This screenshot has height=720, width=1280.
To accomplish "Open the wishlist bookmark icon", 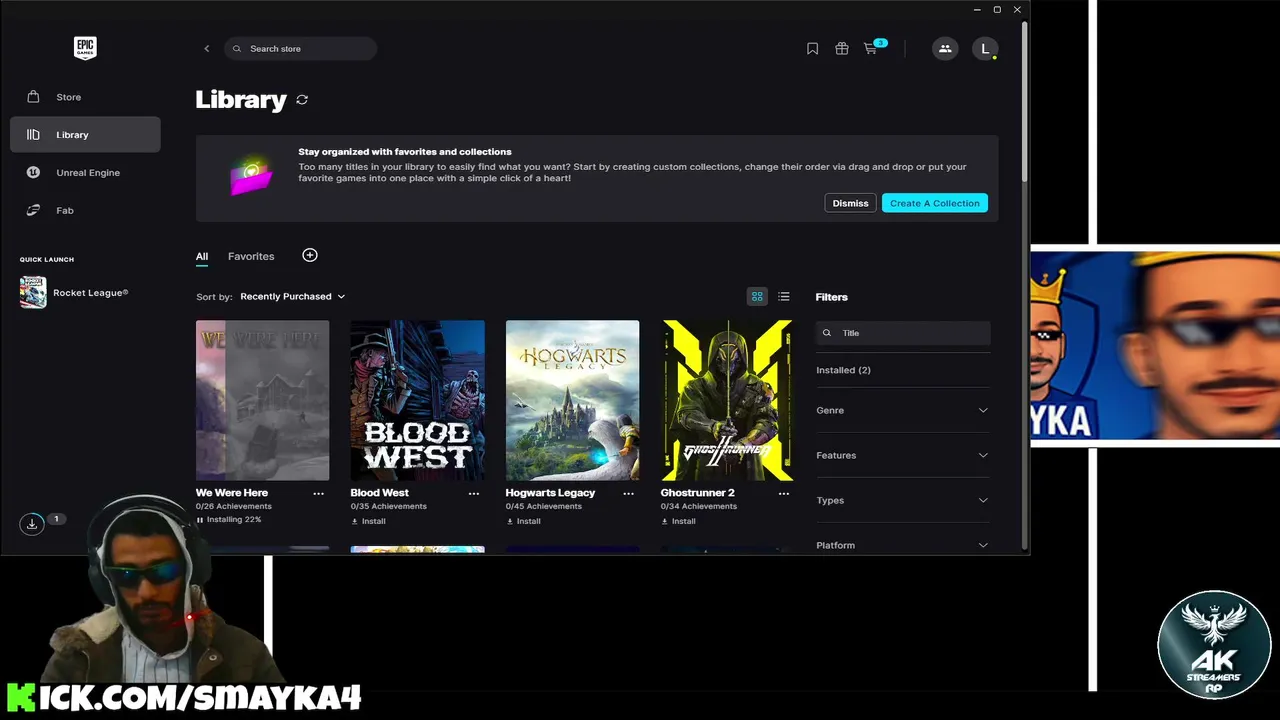I will coord(812,48).
